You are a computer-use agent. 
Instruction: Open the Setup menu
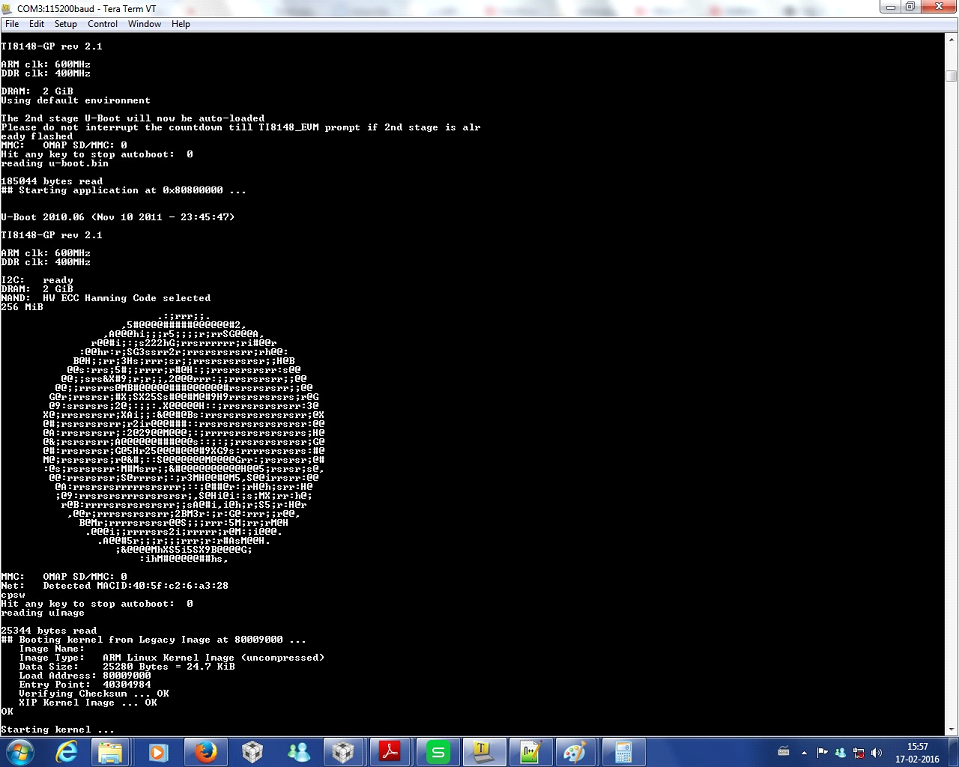coord(65,24)
